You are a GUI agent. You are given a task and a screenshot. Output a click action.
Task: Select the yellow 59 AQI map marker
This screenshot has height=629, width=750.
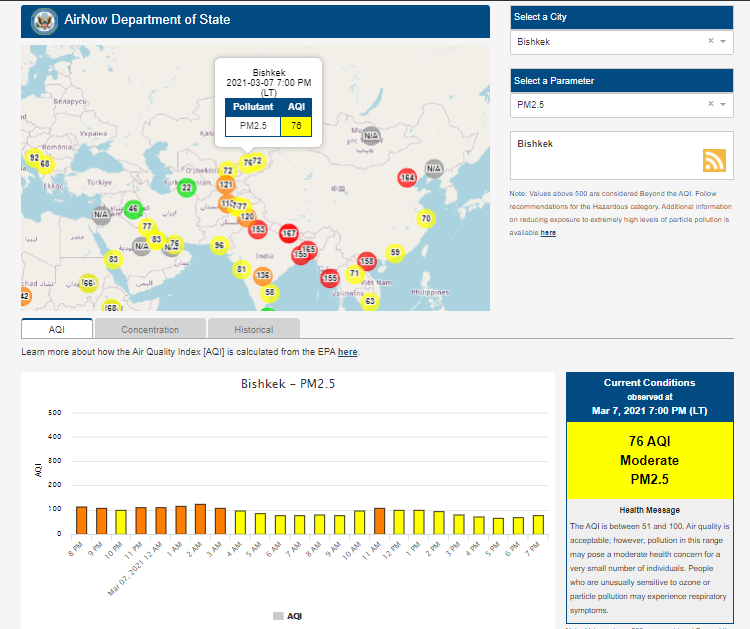tap(395, 253)
